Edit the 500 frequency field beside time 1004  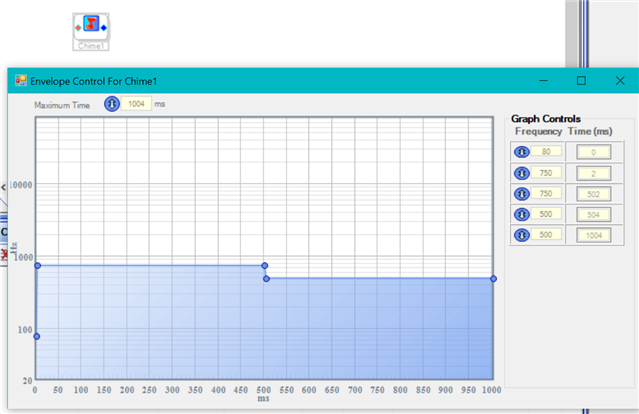(546, 234)
